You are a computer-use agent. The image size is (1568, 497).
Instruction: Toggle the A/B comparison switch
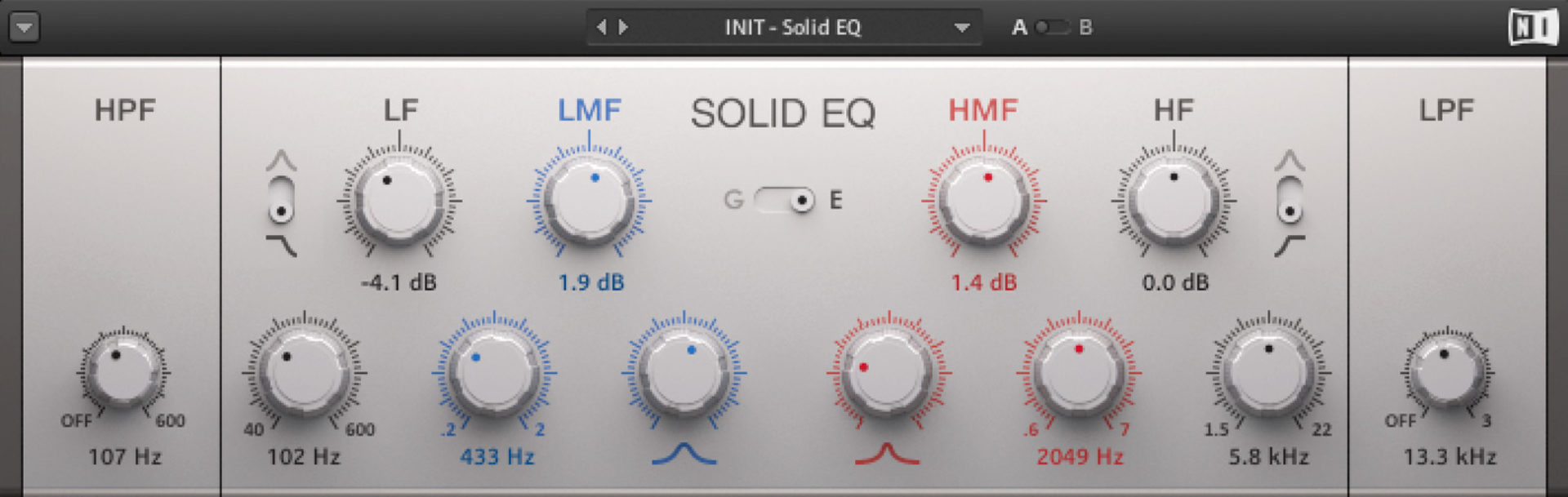pyautogui.click(x=1052, y=27)
